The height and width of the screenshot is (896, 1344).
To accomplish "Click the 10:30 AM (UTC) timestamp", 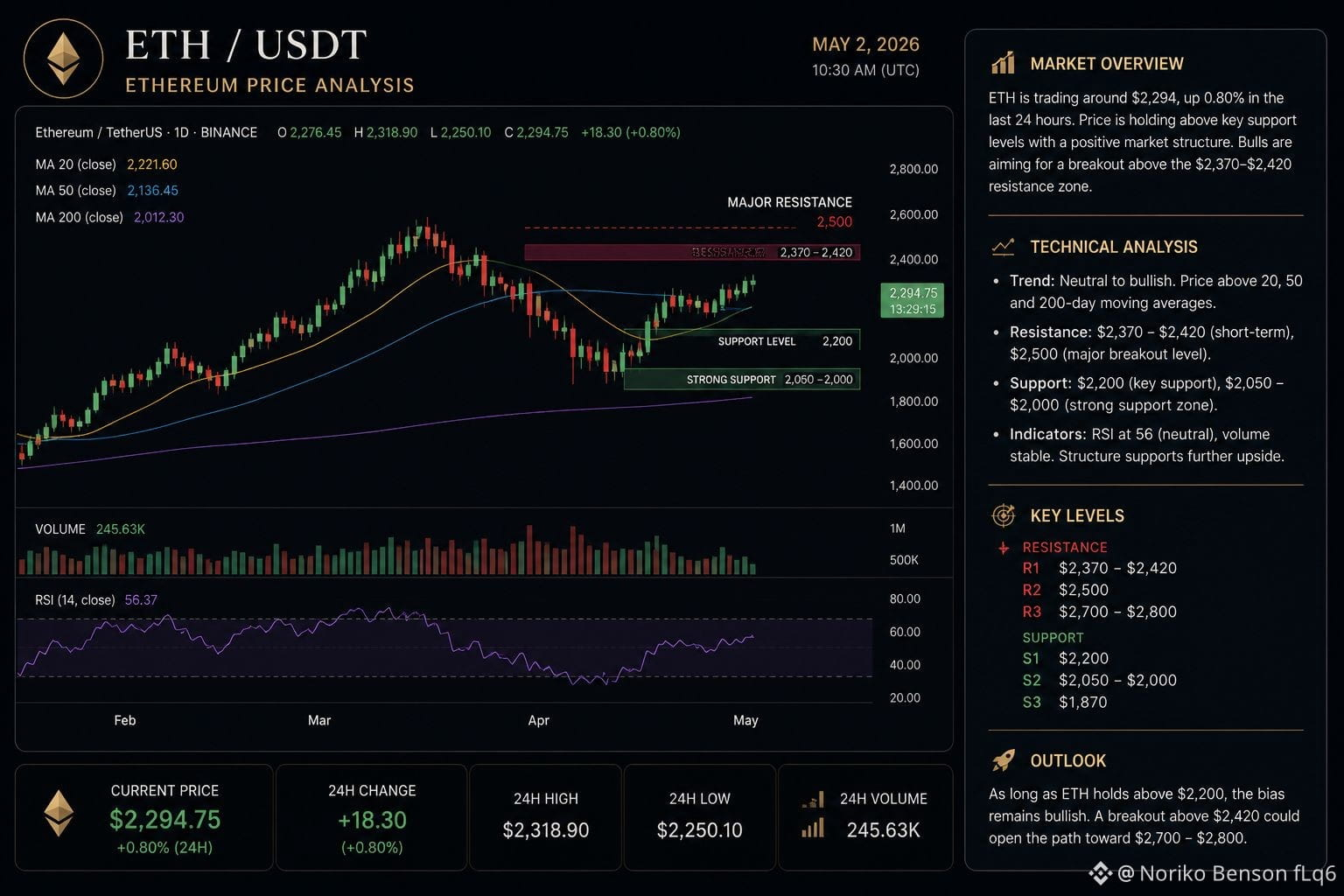I will click(x=865, y=70).
